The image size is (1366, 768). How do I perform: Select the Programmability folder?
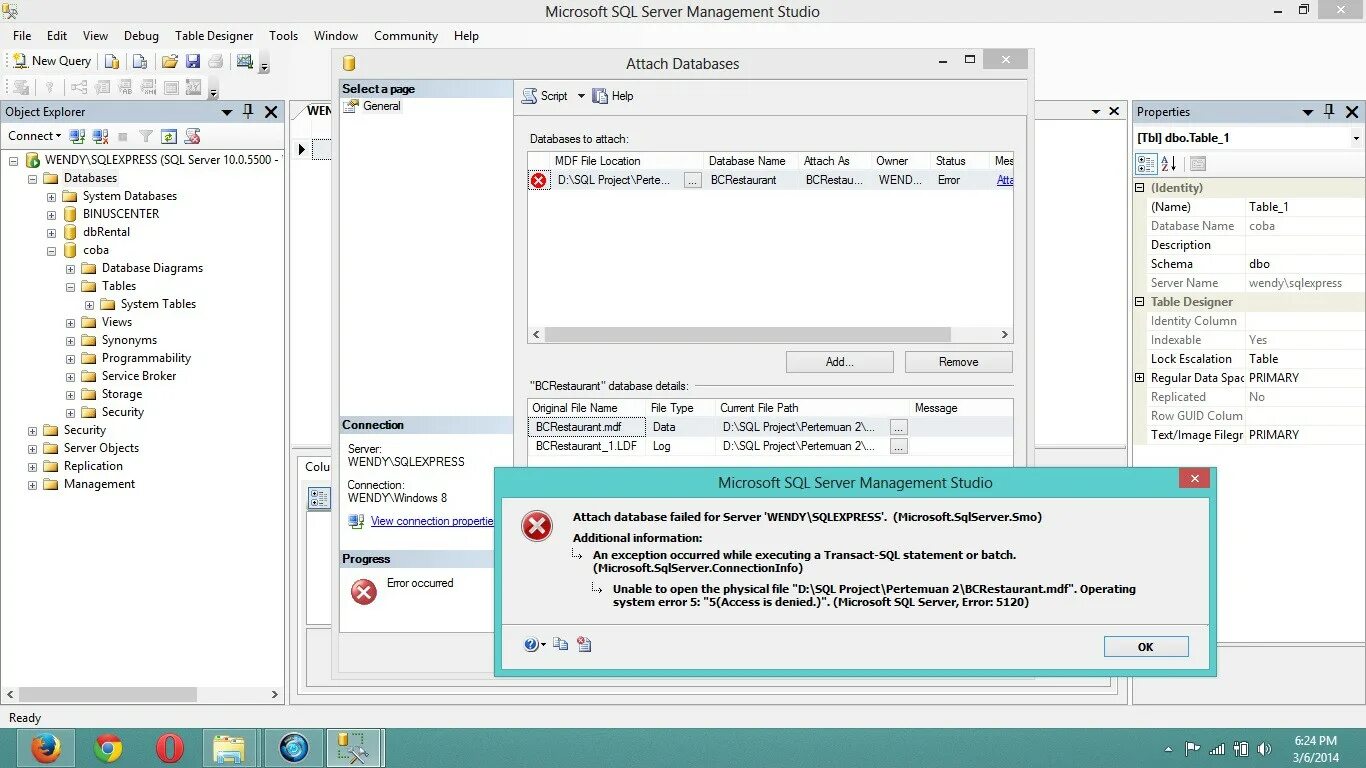146,358
